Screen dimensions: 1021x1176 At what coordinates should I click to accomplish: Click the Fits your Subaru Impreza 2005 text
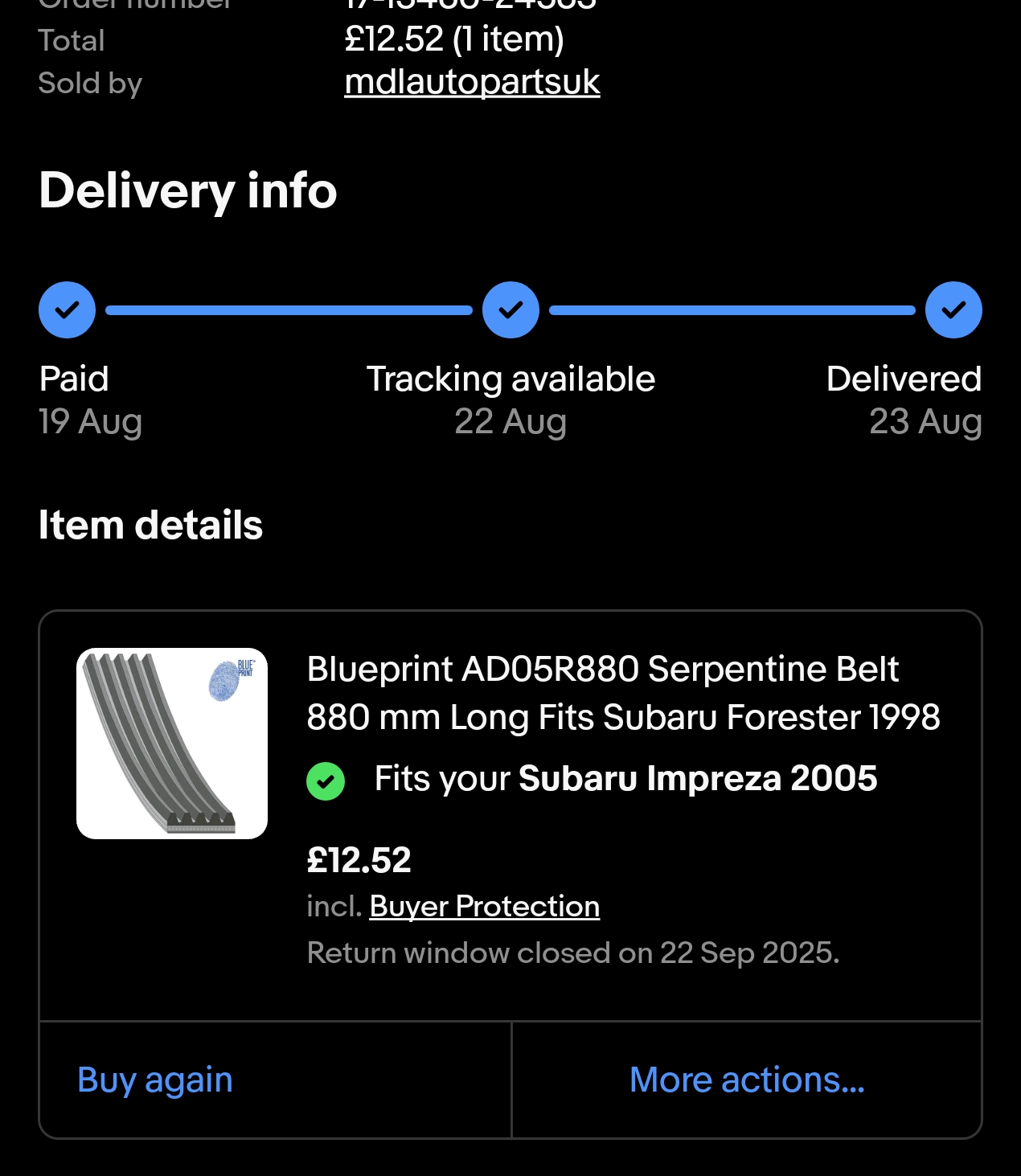625,779
